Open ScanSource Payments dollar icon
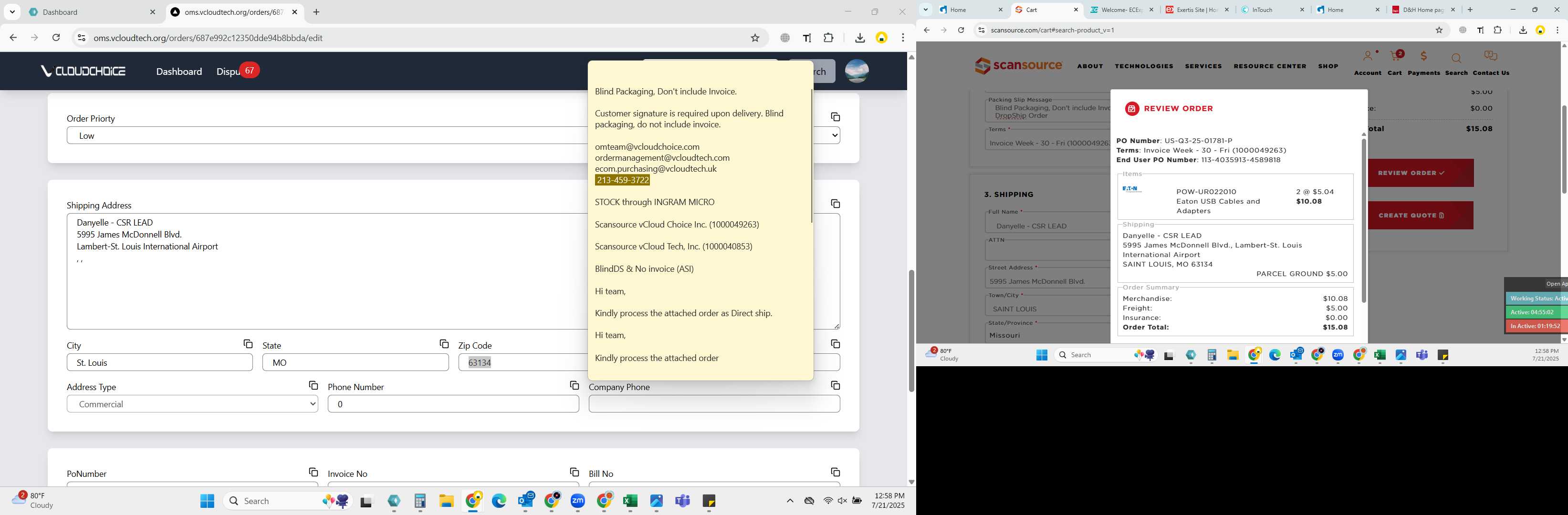Screen dimensions: 1568x515 [x=1424, y=57]
